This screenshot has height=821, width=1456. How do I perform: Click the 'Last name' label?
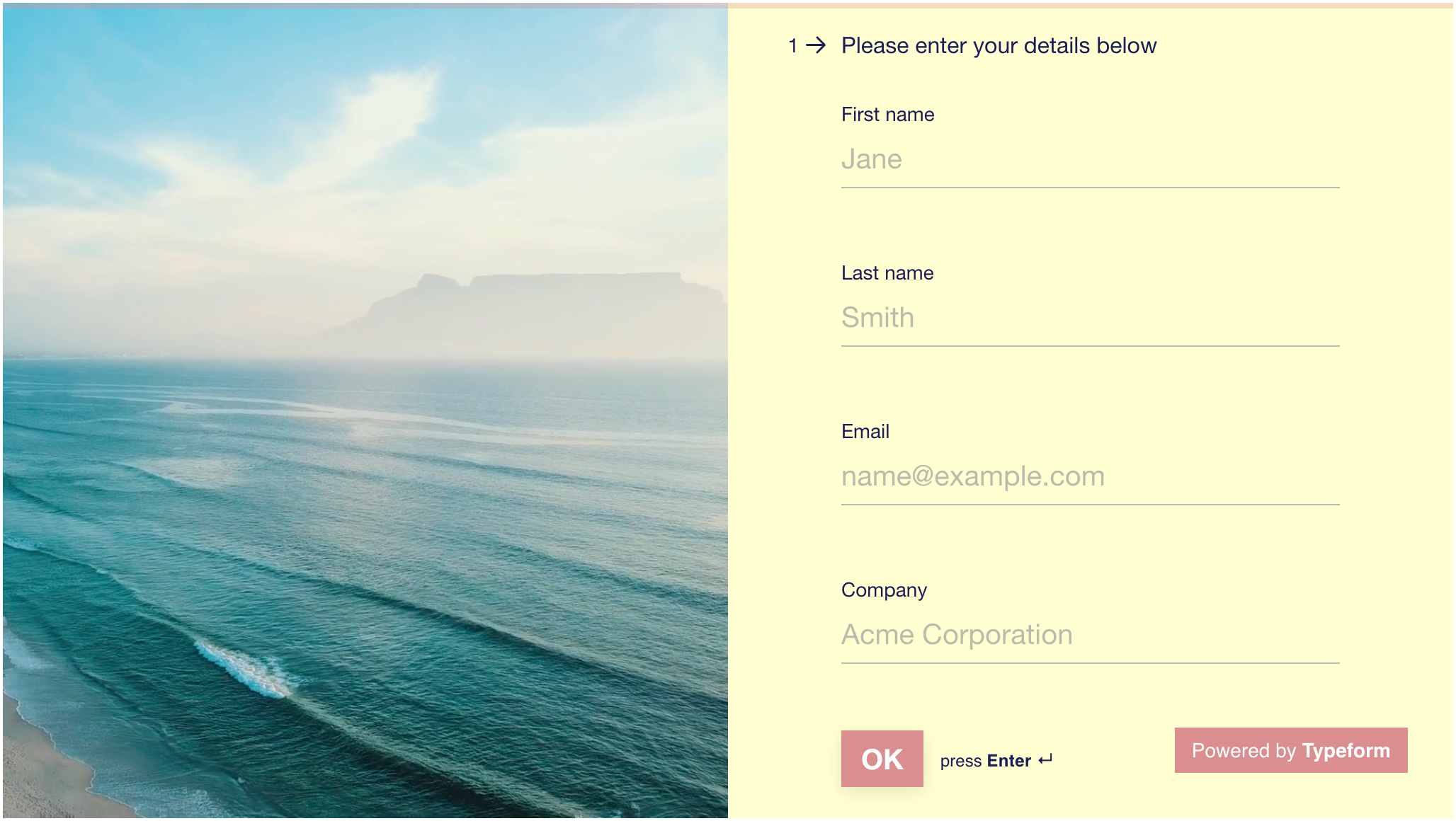(x=887, y=273)
